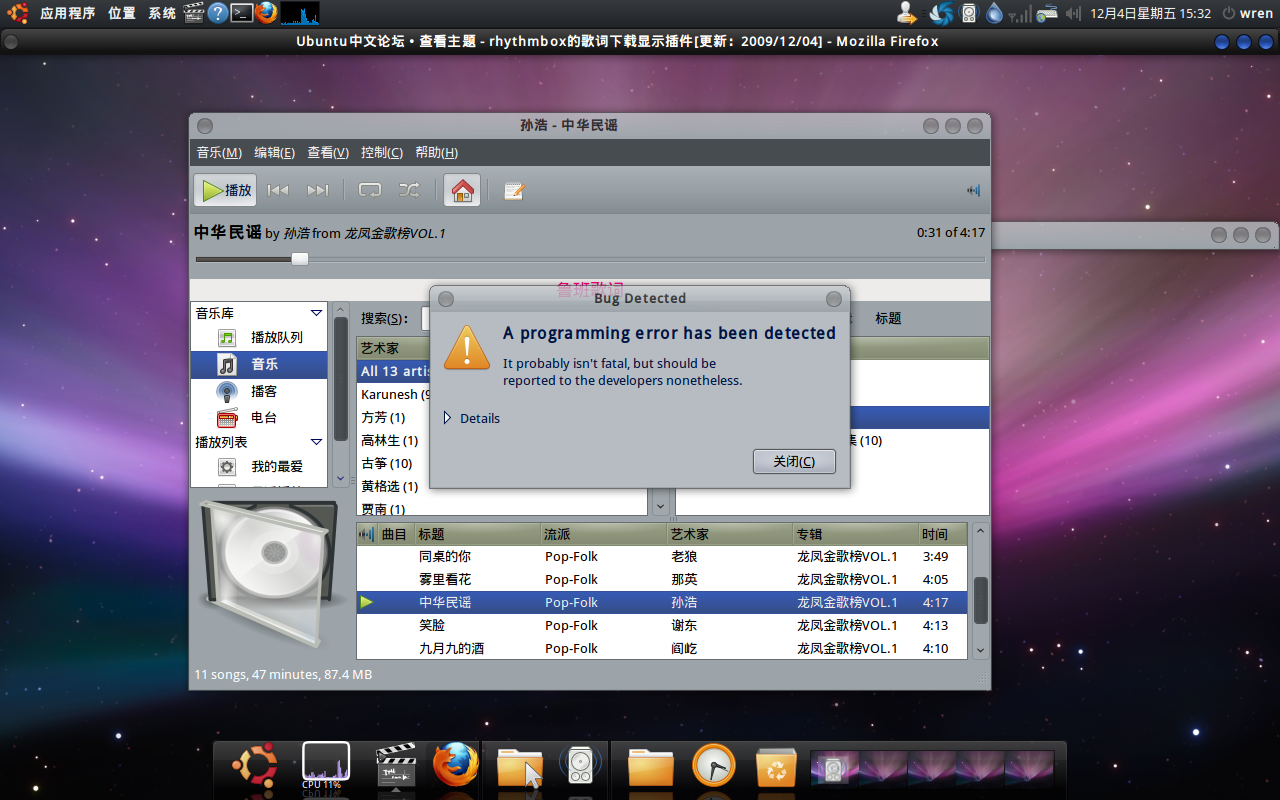Sort tracks by 专辑 column header

(x=855, y=534)
